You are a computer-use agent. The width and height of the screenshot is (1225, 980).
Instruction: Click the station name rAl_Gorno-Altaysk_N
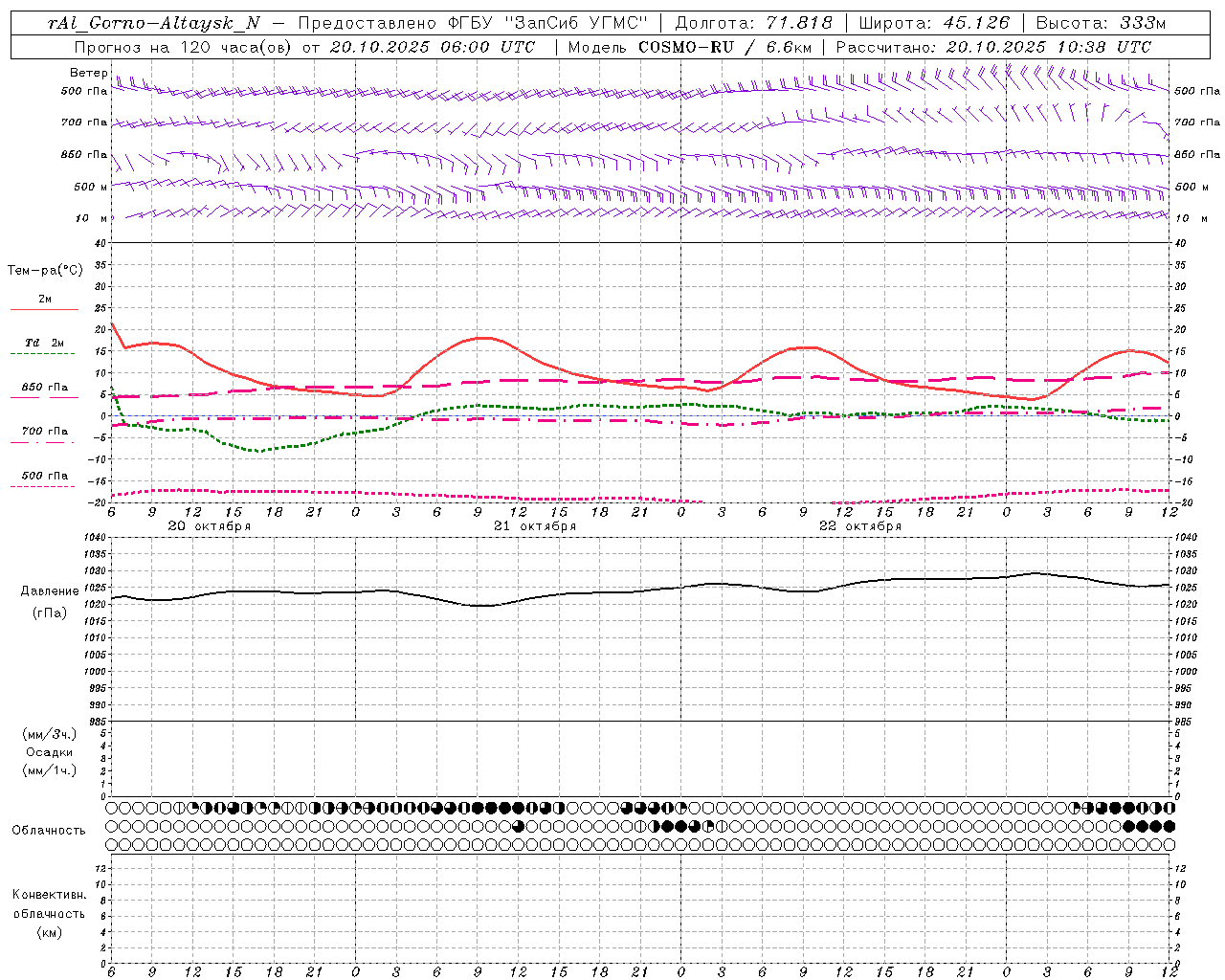(x=153, y=24)
